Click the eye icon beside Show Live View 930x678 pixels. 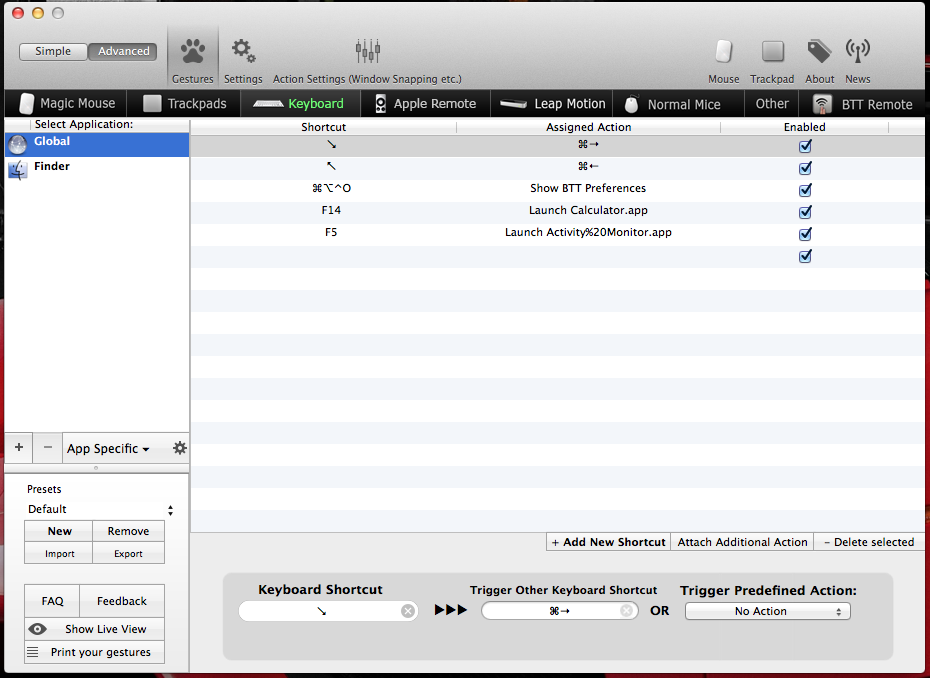click(x=37, y=629)
